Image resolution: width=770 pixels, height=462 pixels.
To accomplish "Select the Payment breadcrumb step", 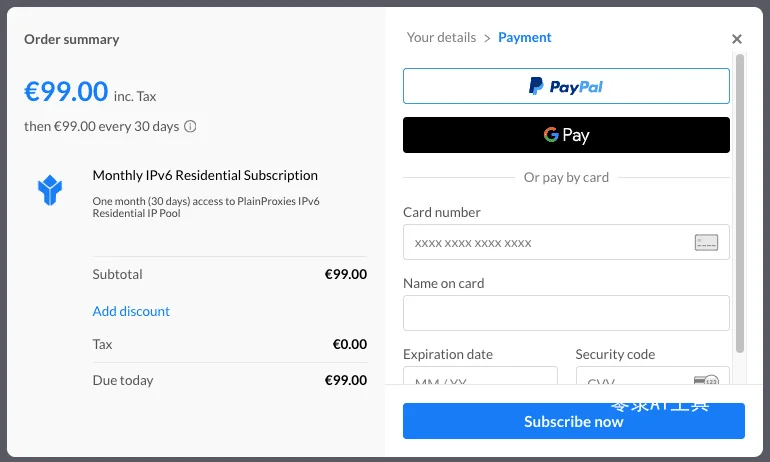I will click(x=524, y=37).
